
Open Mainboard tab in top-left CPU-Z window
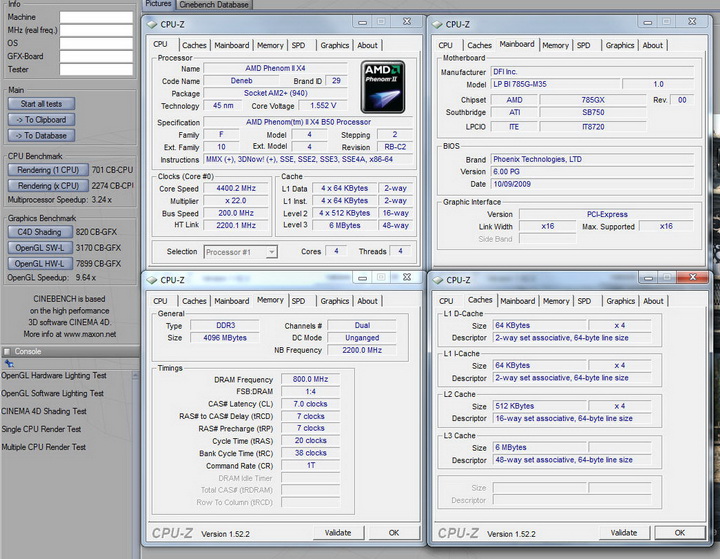(x=231, y=45)
